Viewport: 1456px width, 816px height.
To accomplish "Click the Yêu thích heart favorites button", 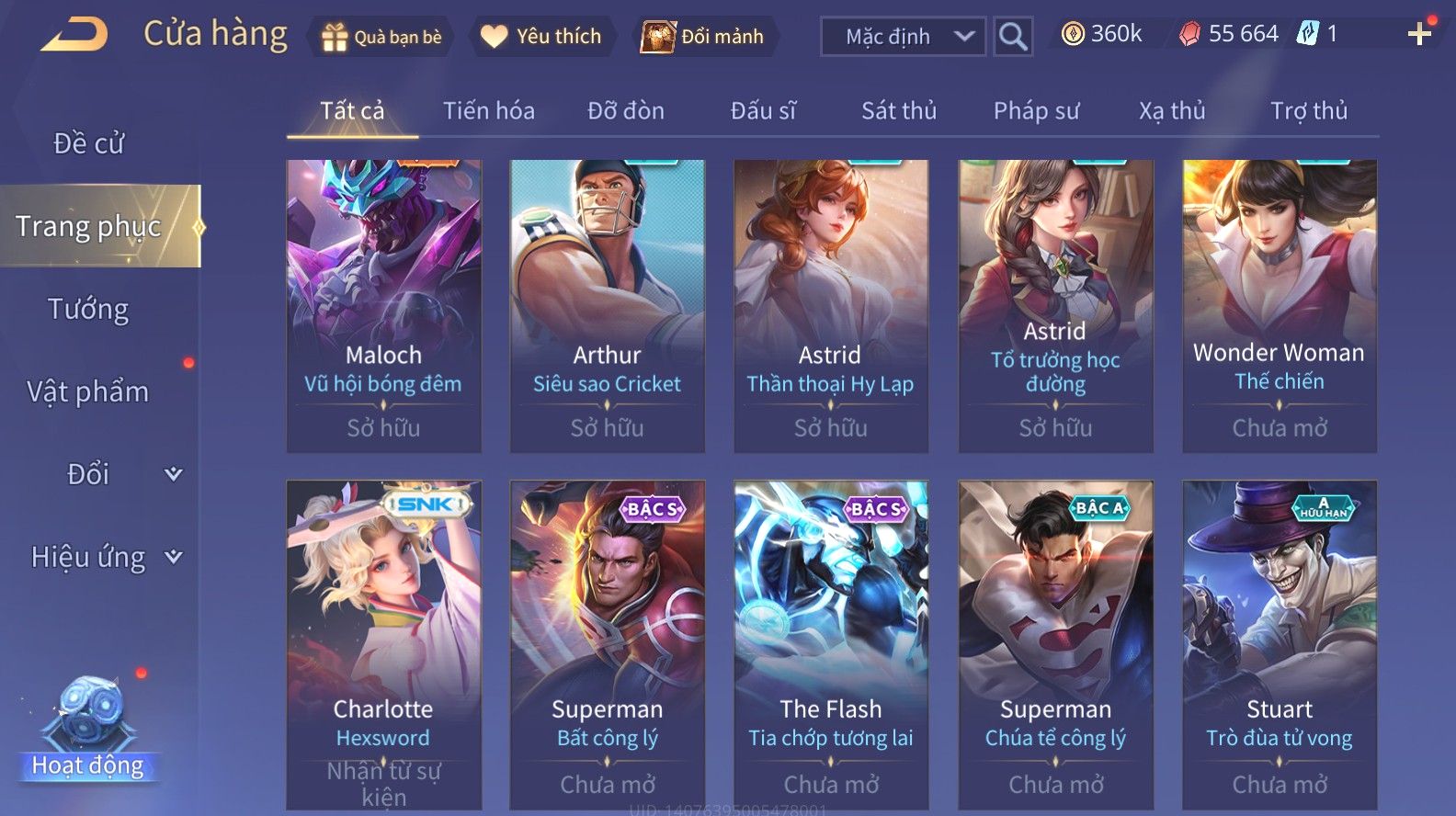I will 542,37.
